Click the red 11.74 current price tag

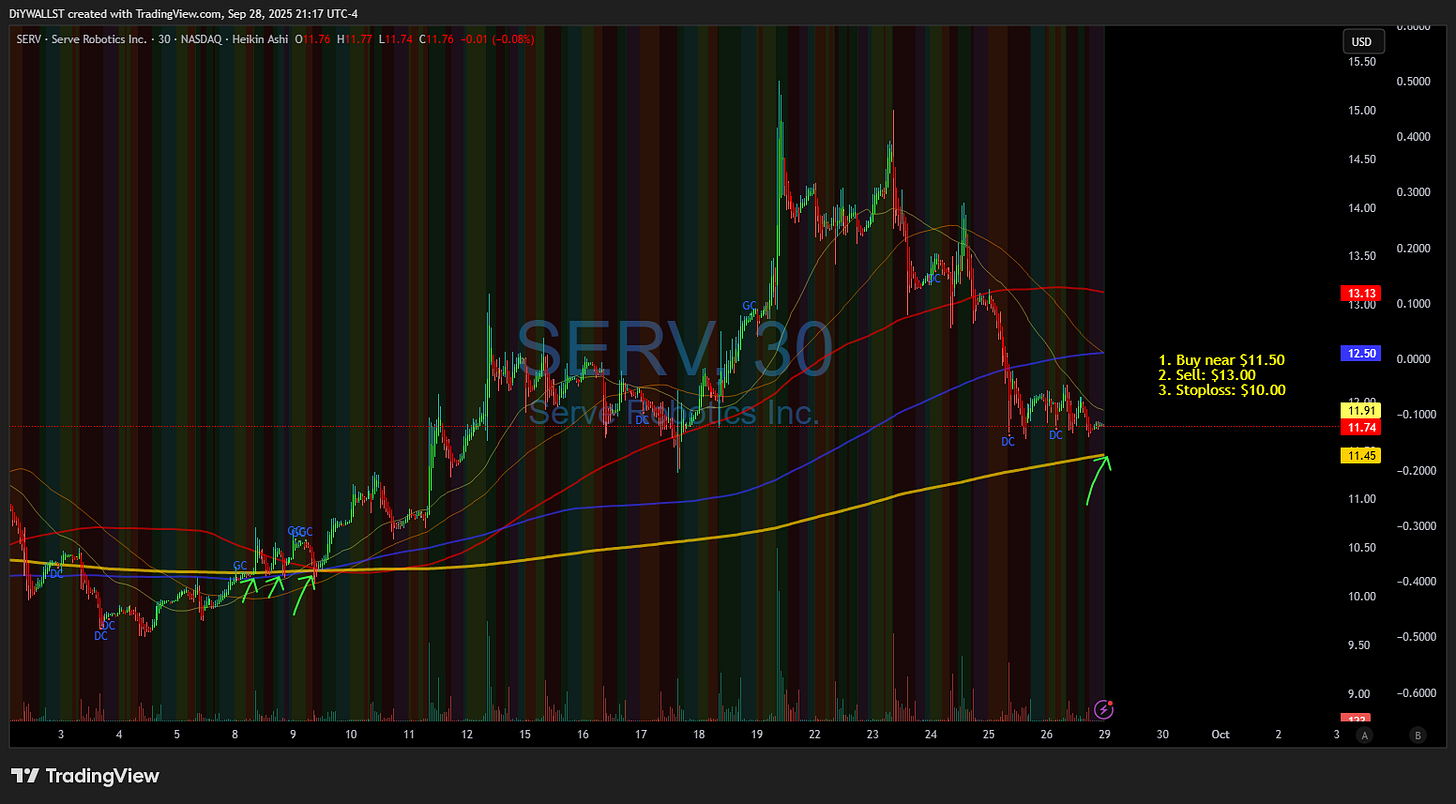(1359, 427)
